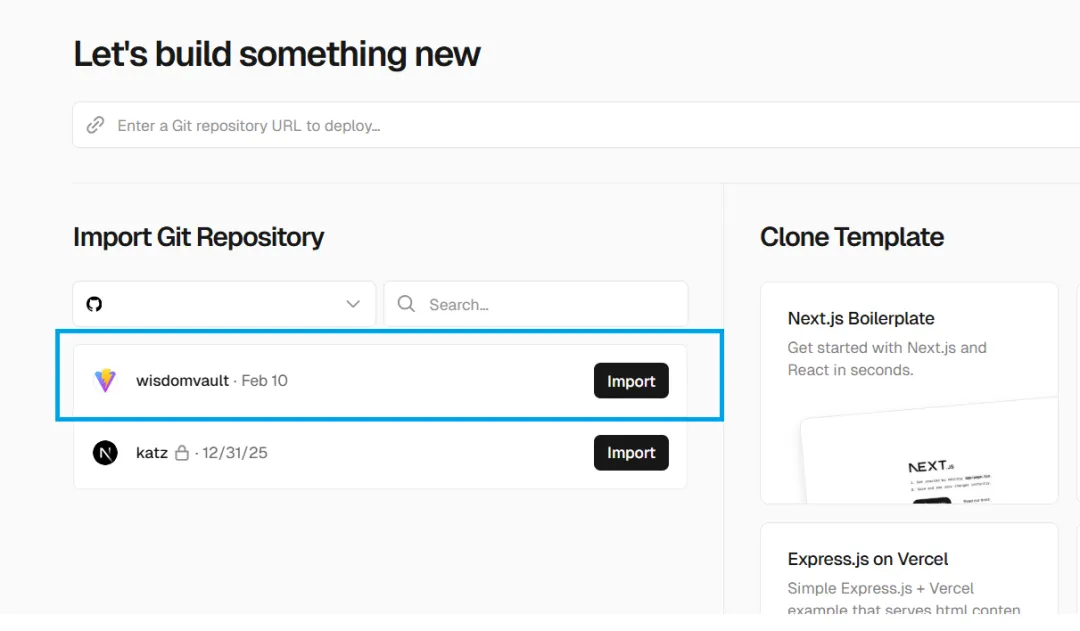The height and width of the screenshot is (631, 1080).
Task: Click the Feb 10 date on the wisdomvault row
Action: click(x=265, y=380)
